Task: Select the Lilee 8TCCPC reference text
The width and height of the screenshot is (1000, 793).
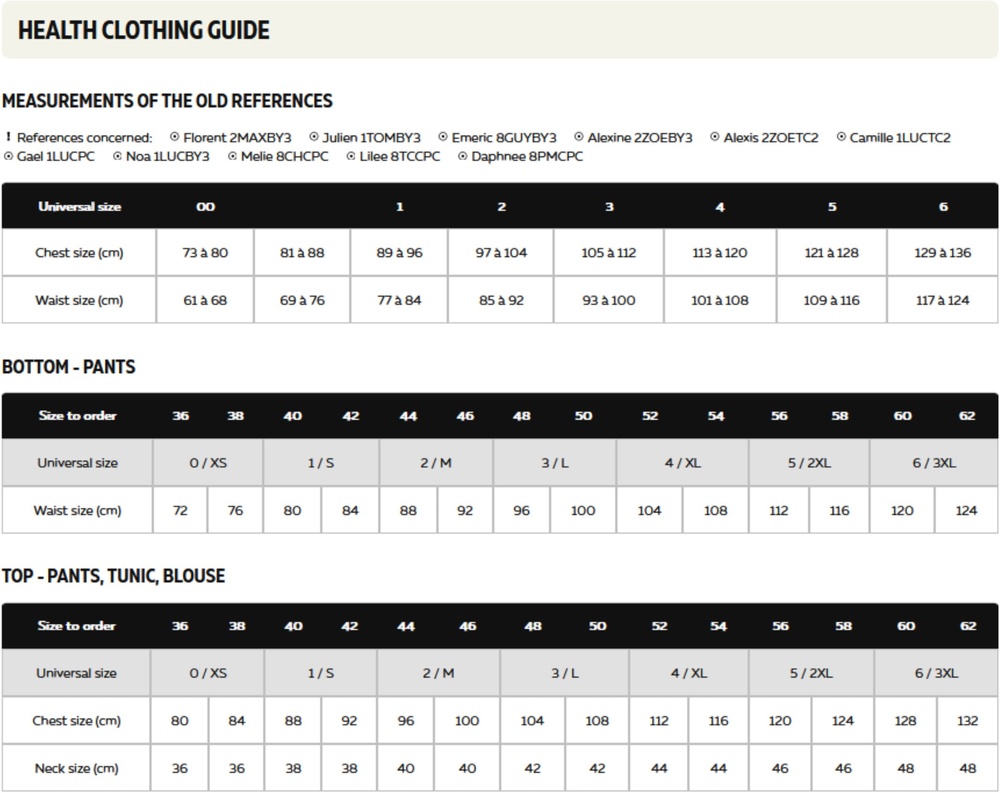Action: tap(400, 156)
